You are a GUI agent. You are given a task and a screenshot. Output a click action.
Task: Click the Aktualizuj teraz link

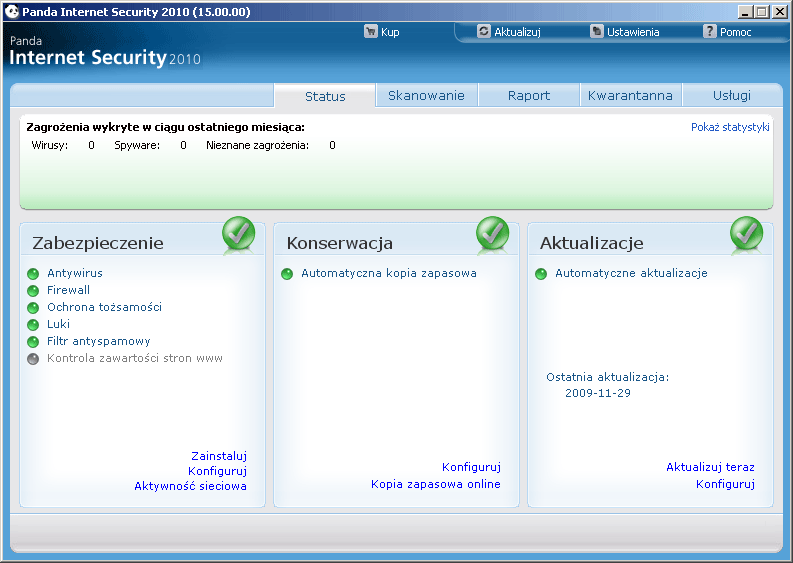coord(710,467)
